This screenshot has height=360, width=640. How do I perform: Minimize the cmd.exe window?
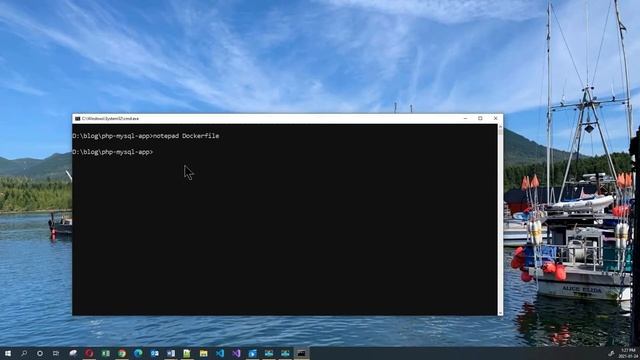465,118
